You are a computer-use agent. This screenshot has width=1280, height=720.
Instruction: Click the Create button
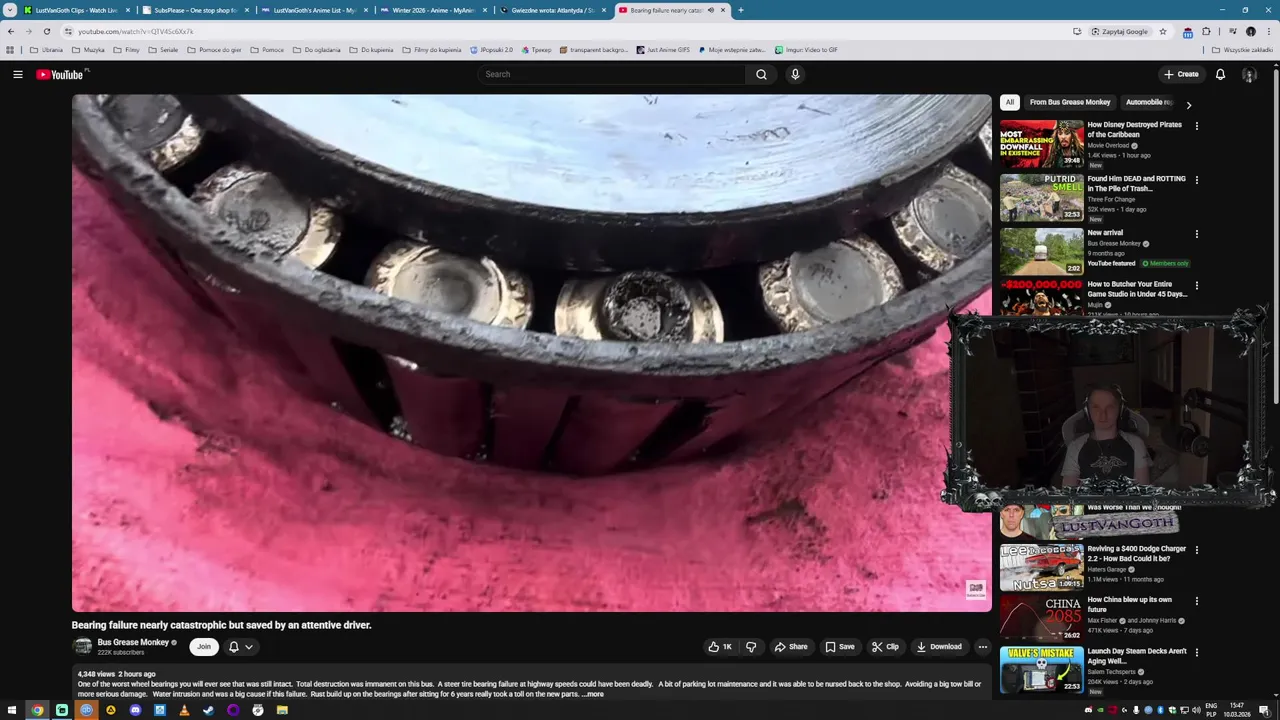click(1181, 74)
